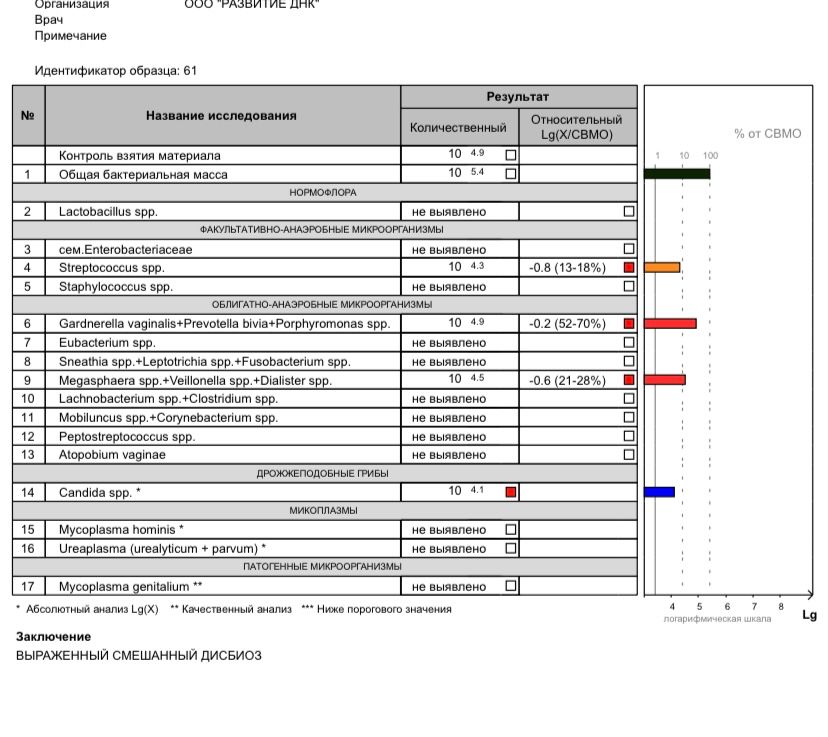This screenshot has height=737, width=828.
Task: Click the 'ВЫРАЖЕННЫЙ СМЕШАННЫЙ ДИСБИОЗ' conclusion text
Action: [x=139, y=656]
